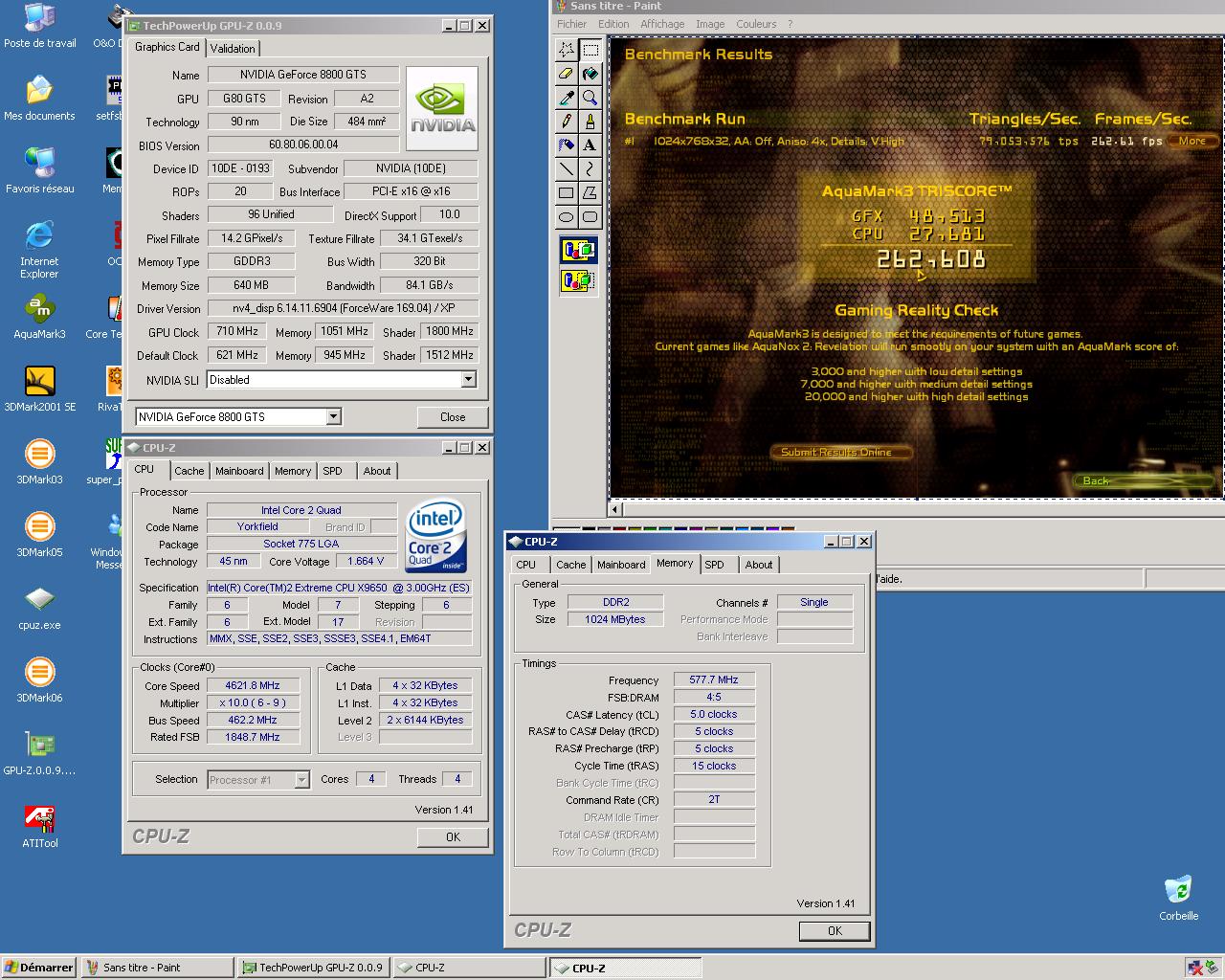Open the GPU selector dropdown showing GeForce 8800 GTS
1225x980 pixels.
pos(333,416)
